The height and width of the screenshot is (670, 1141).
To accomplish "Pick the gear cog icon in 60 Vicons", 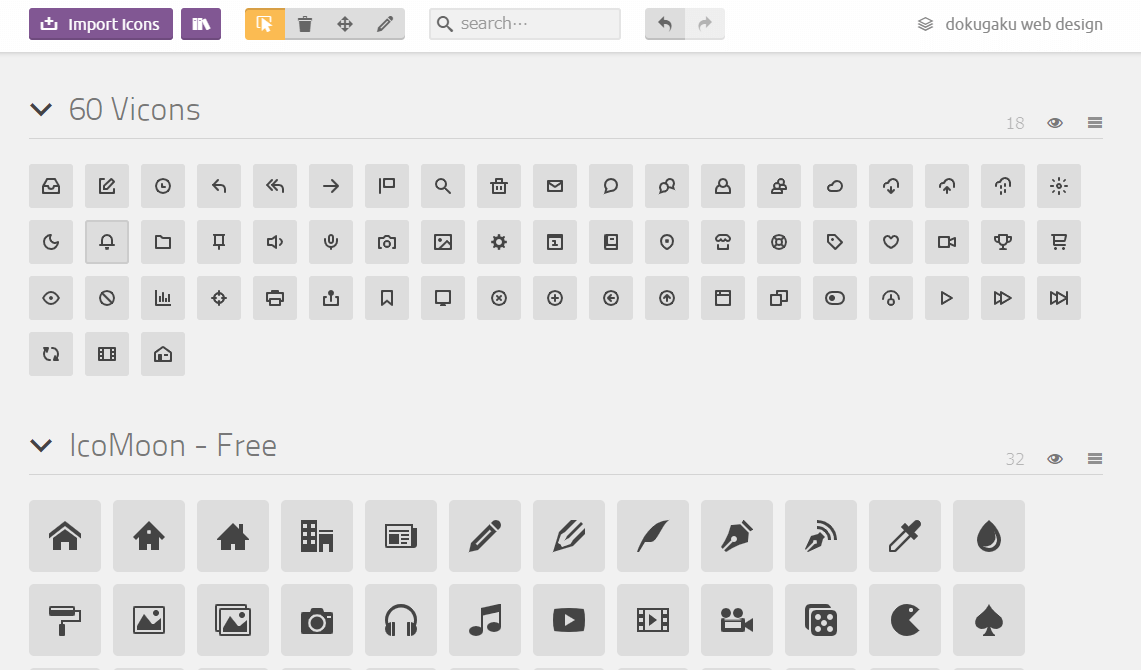I will click(499, 242).
